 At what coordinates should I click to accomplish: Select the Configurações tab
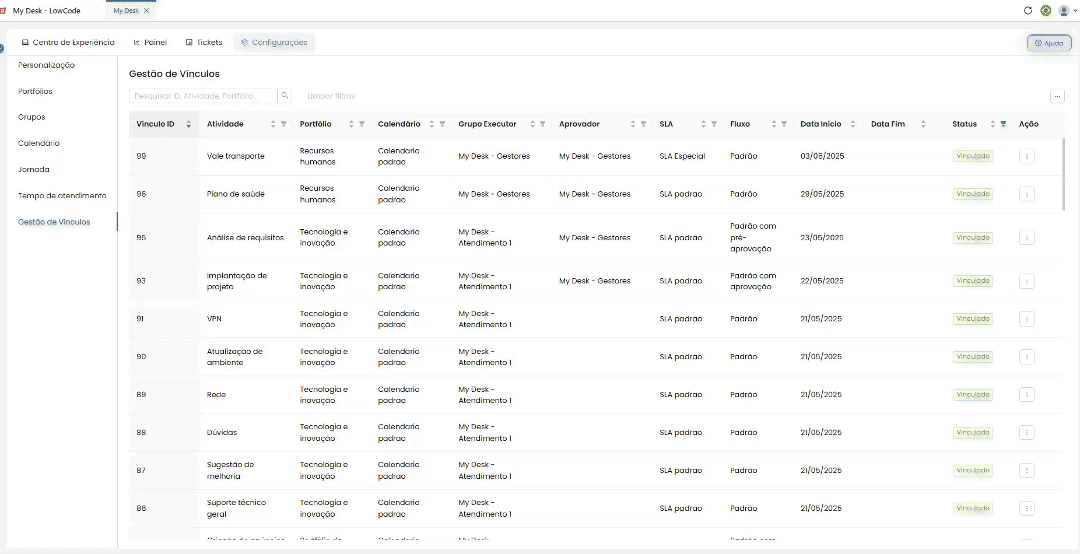(274, 42)
